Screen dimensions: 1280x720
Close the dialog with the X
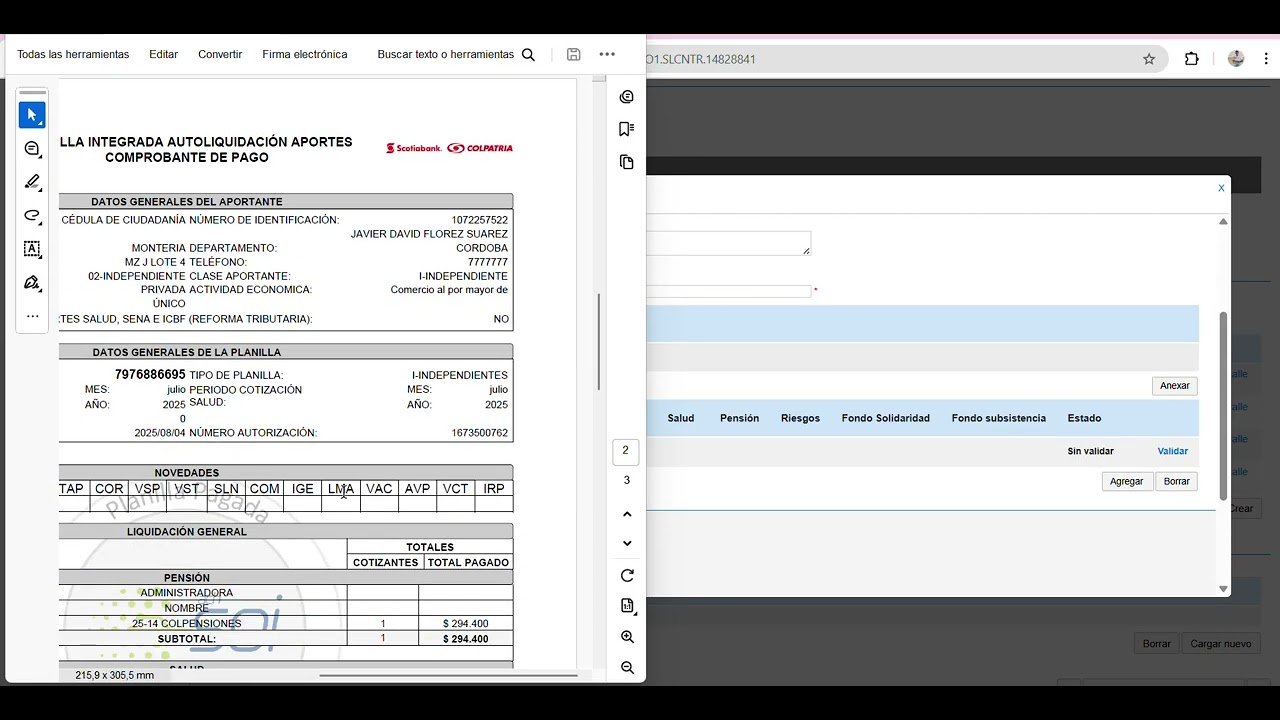click(1221, 188)
